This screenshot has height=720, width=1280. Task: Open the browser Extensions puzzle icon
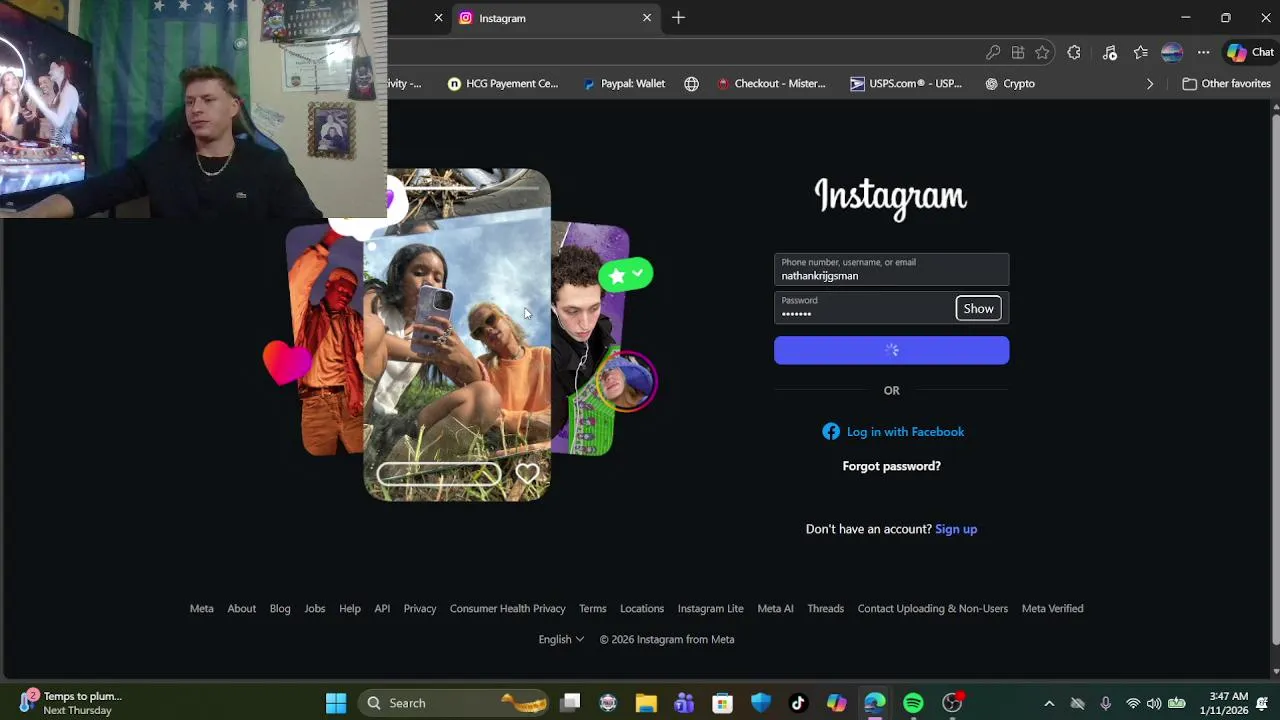coord(1074,53)
